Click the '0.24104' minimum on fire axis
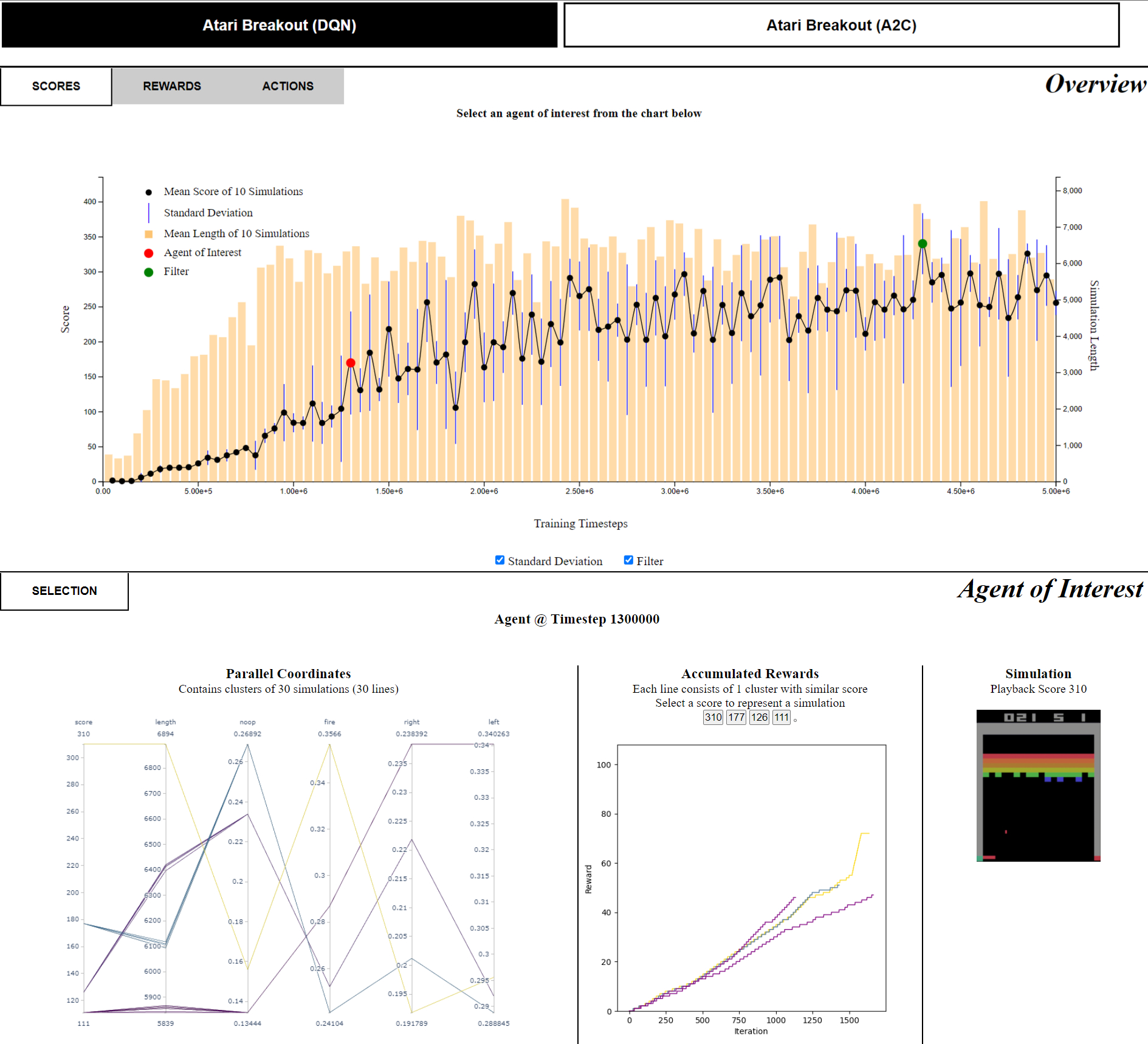The height and width of the screenshot is (1044, 1148). [329, 1023]
